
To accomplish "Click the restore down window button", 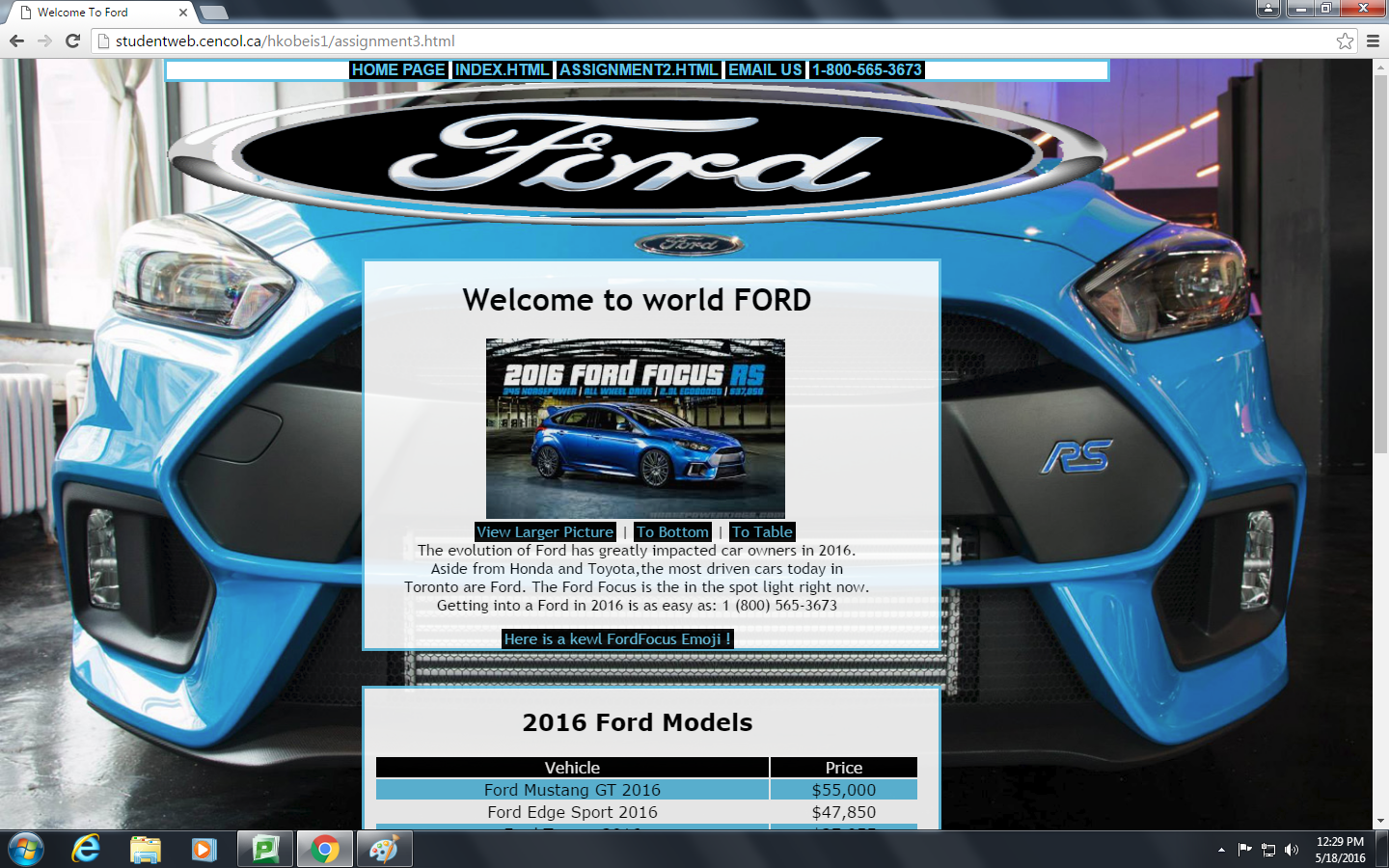I will 1327,9.
